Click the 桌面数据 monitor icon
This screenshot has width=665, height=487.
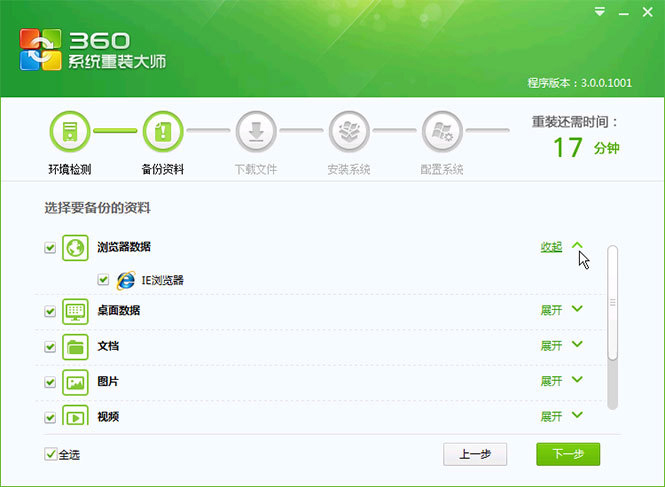tap(76, 311)
